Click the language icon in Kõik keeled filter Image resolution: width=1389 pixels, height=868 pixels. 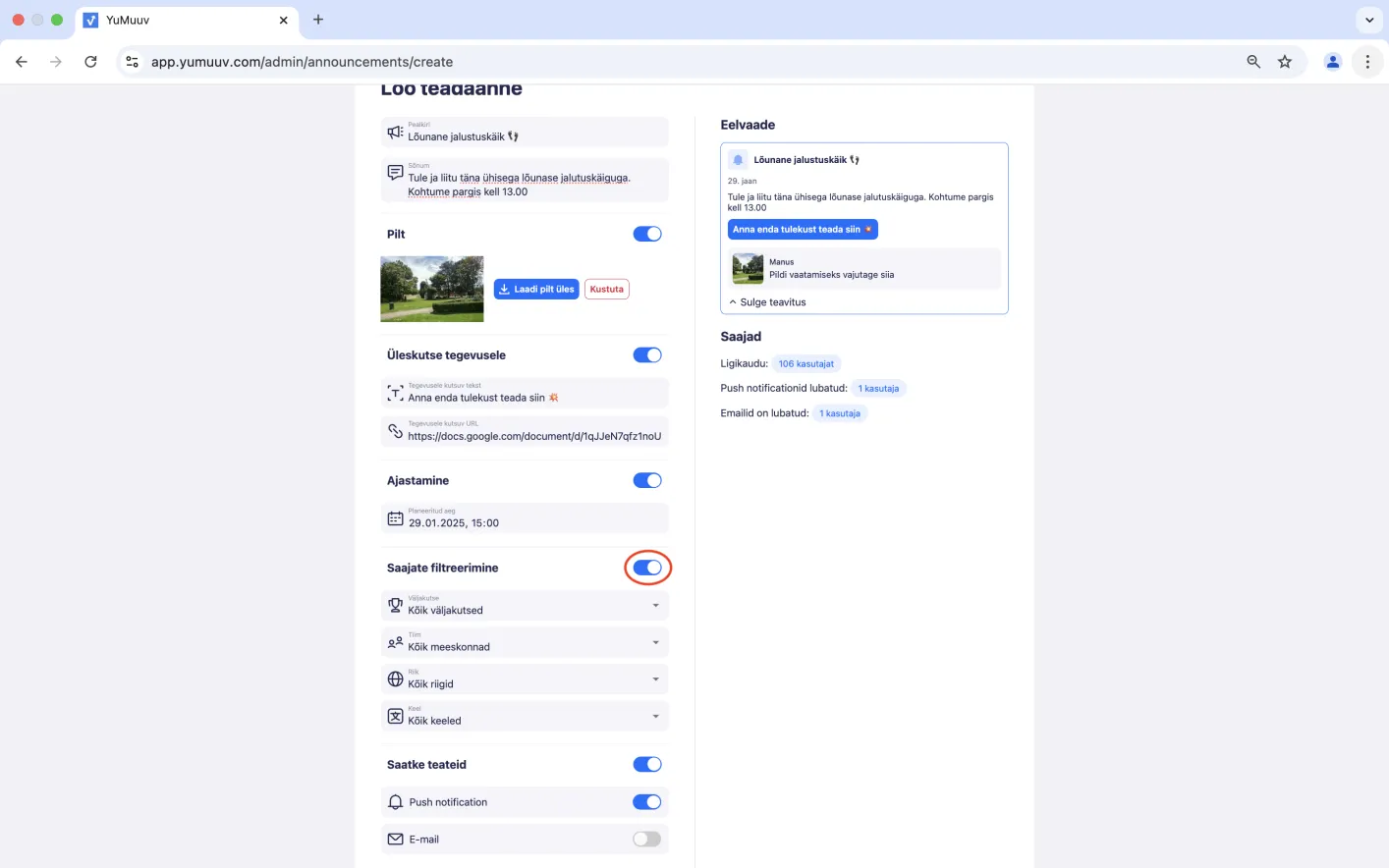tap(395, 716)
